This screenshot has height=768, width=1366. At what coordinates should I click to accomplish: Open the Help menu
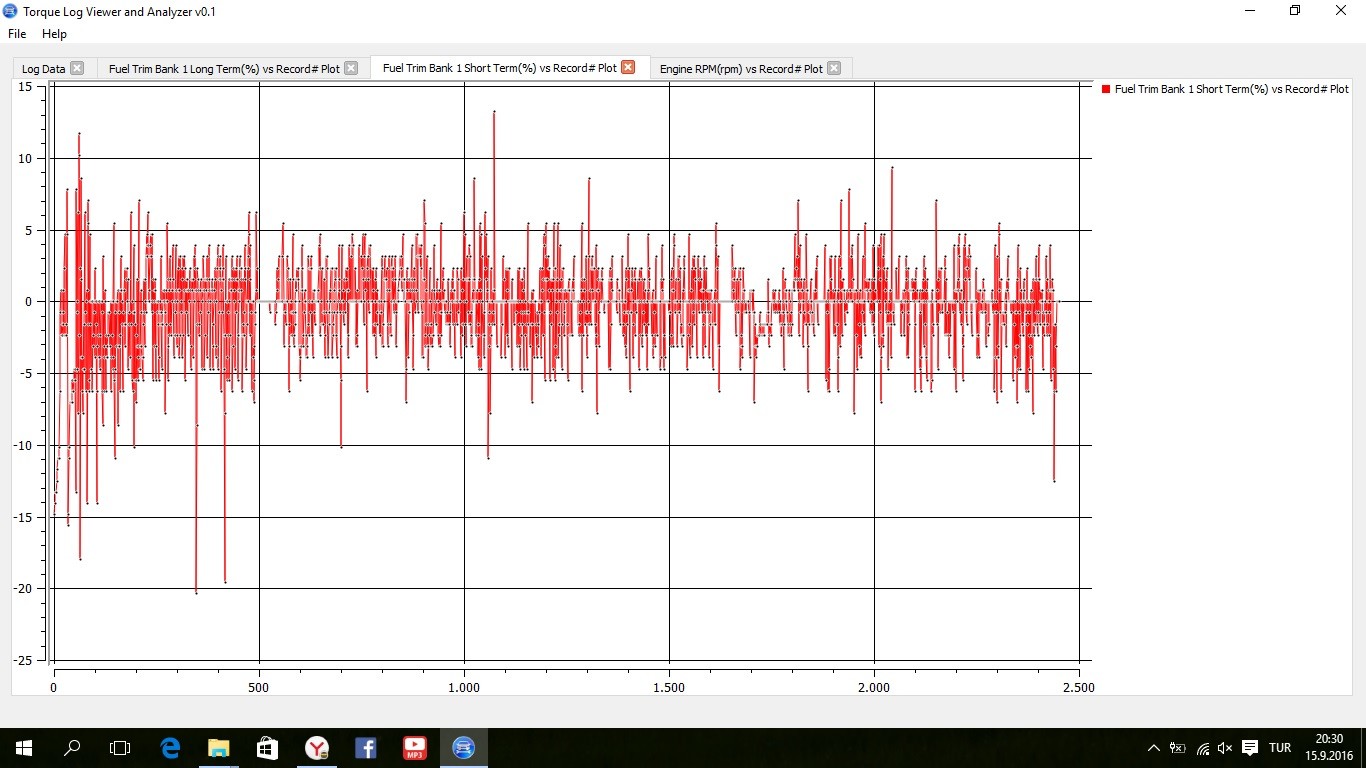pos(54,34)
